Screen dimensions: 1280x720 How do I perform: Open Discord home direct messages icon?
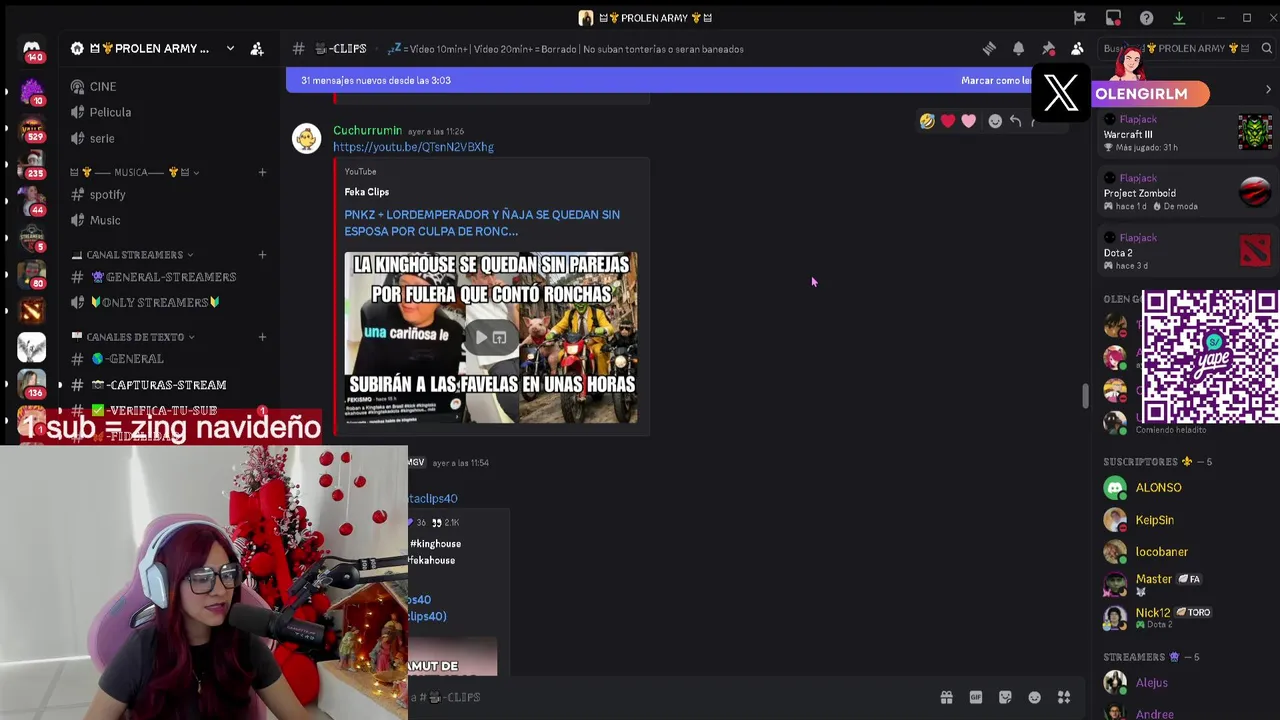pos(31,50)
